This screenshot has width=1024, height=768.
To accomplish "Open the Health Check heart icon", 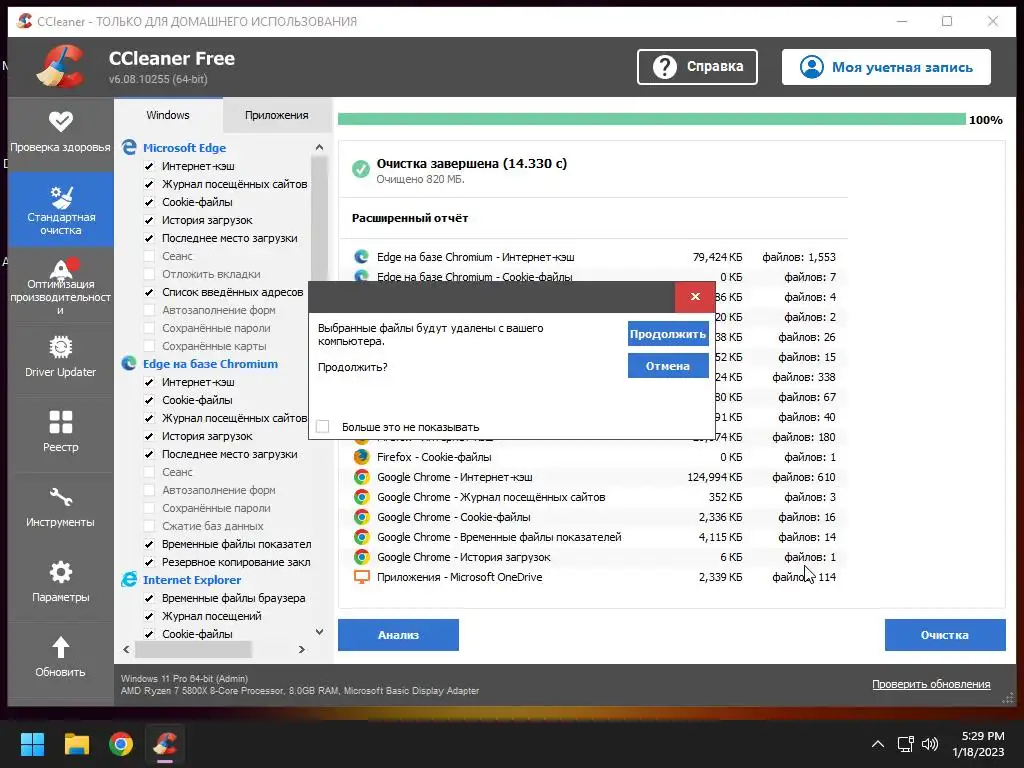I will click(x=61, y=121).
